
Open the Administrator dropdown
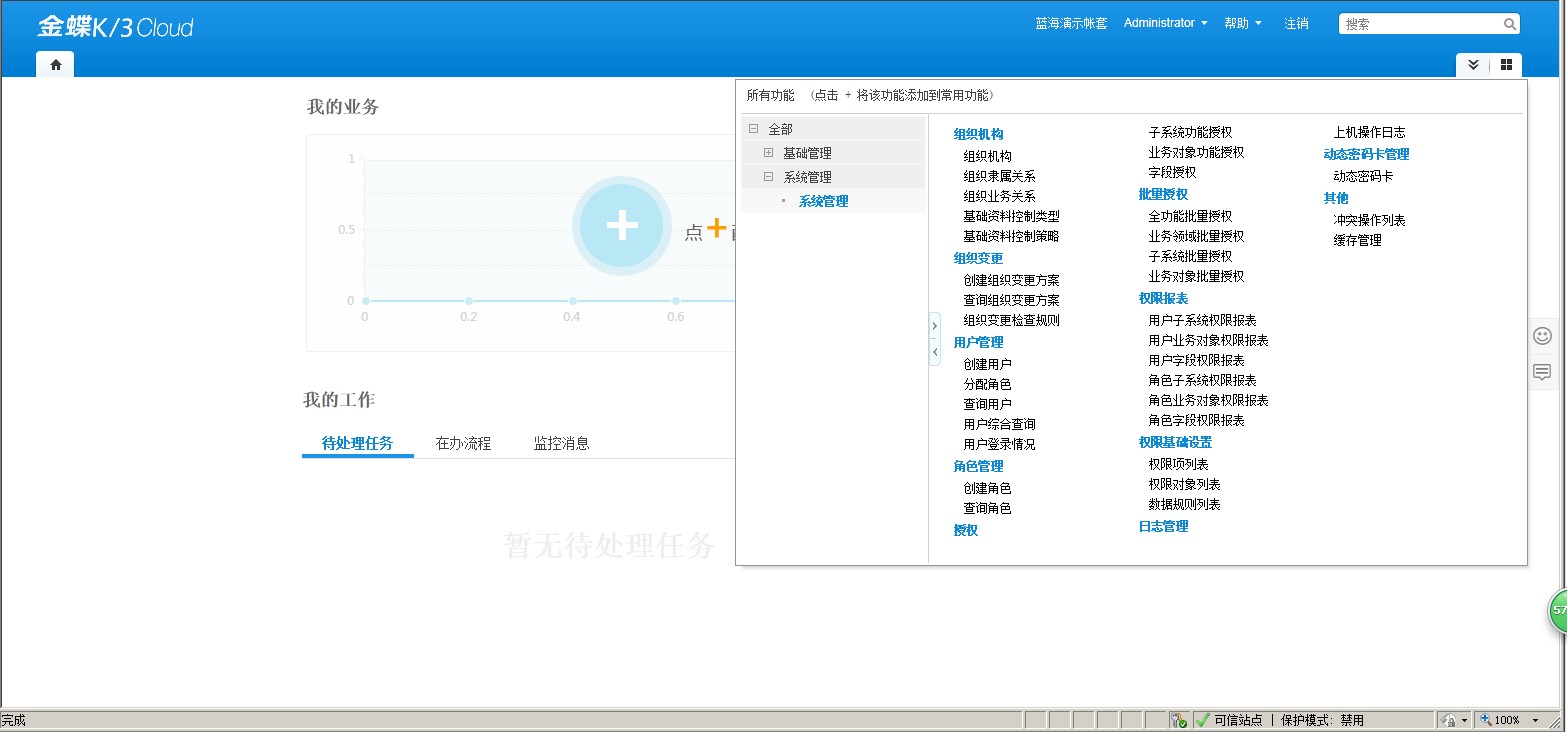point(1165,23)
